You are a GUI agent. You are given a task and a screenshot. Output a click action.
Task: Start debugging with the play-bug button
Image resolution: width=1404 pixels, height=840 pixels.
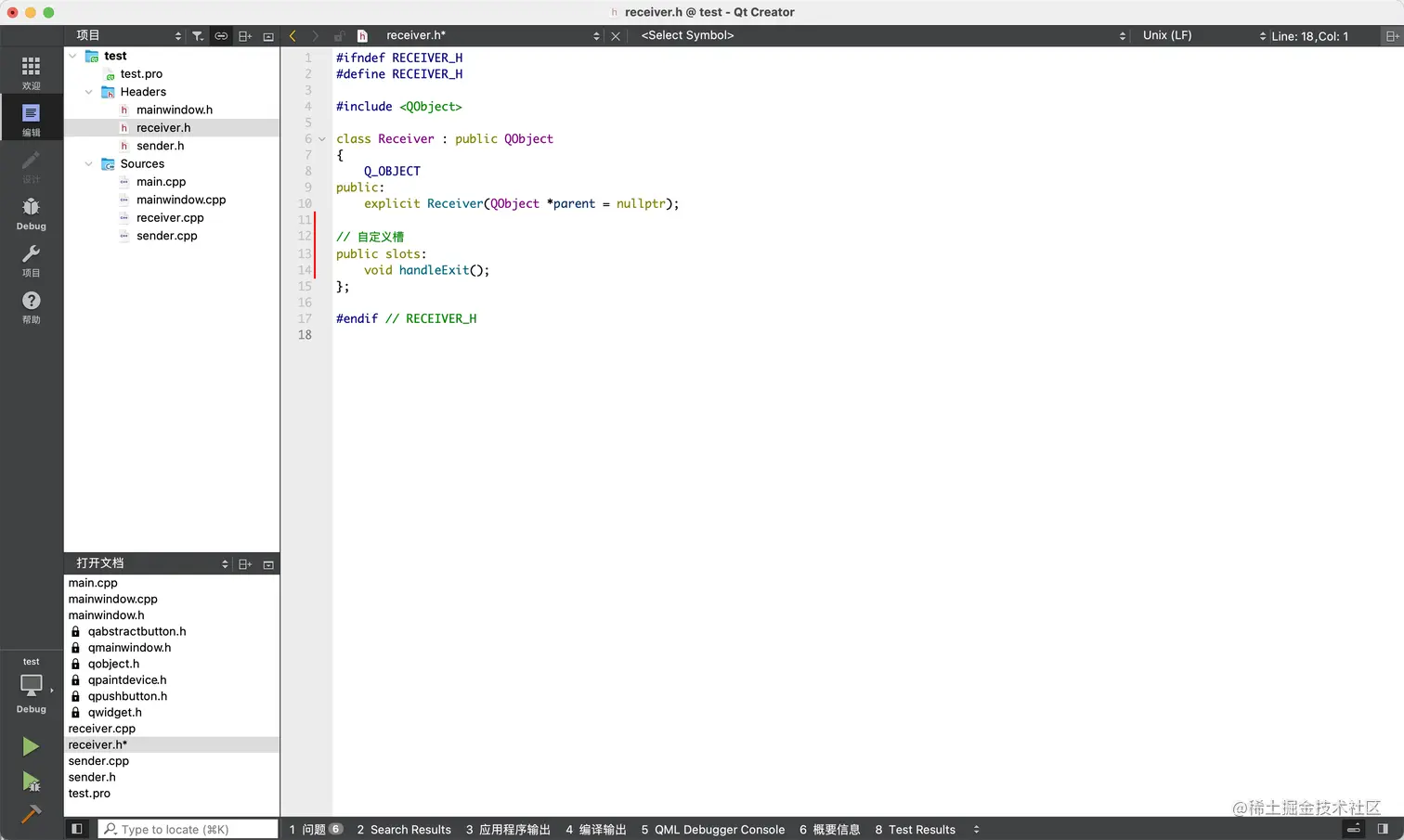tap(31, 782)
